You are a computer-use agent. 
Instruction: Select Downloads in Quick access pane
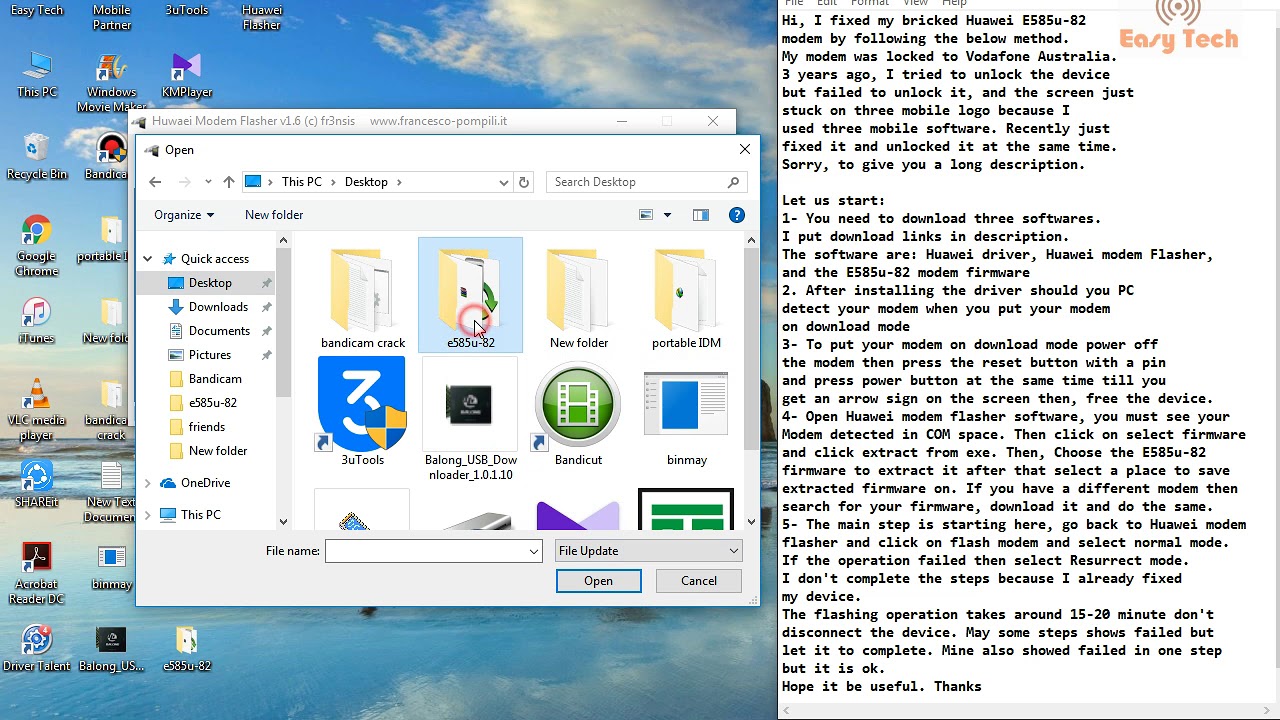pos(218,307)
